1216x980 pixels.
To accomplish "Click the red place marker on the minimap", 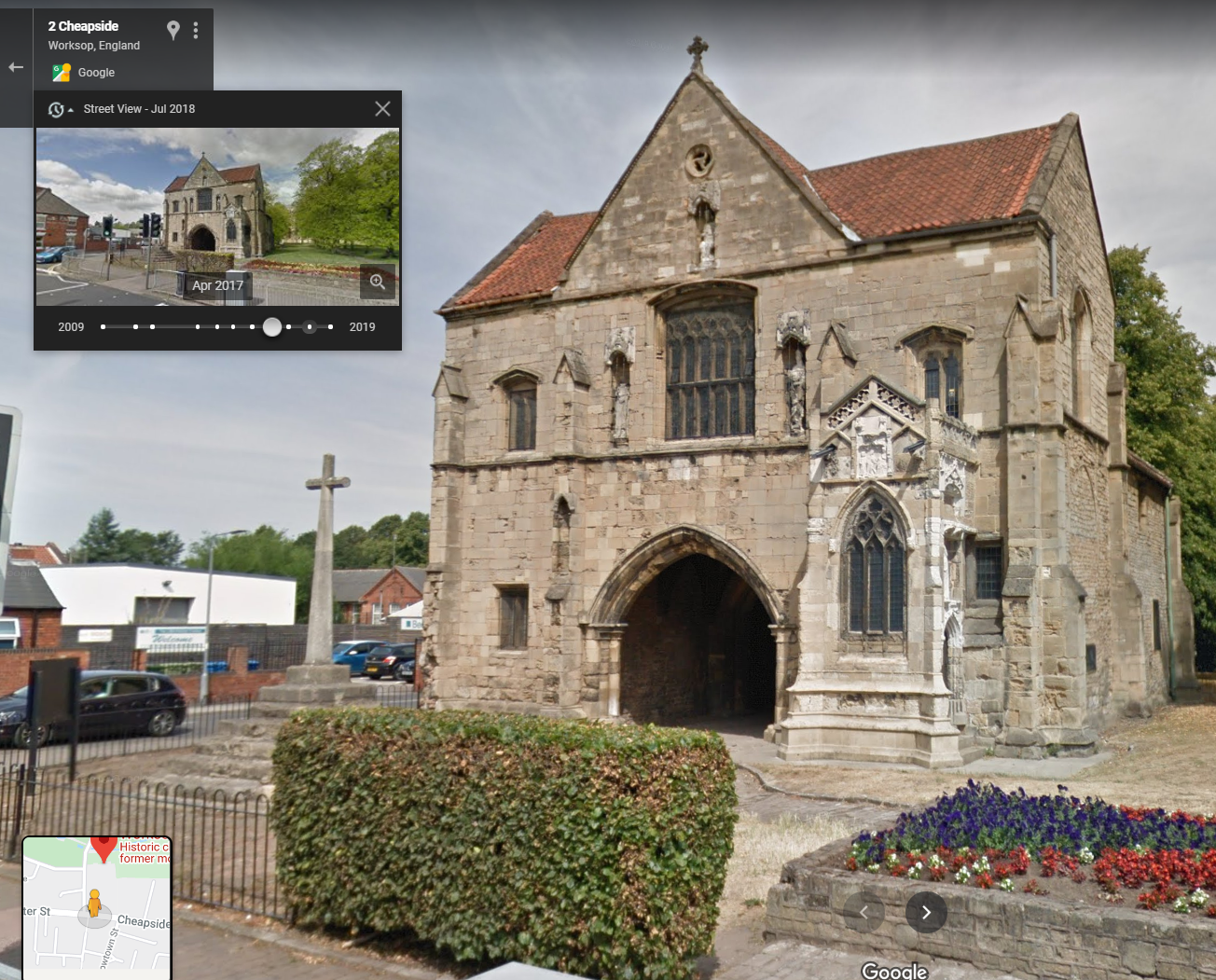I will 104,850.
